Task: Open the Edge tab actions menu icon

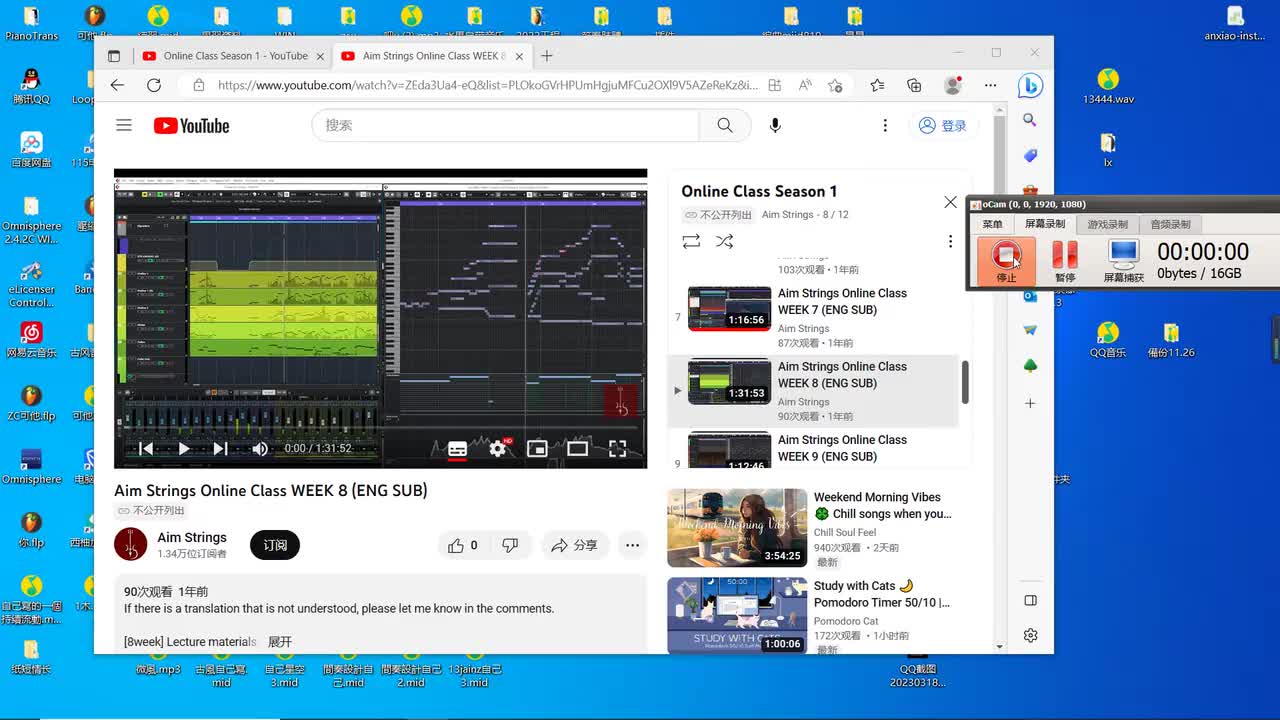Action: (x=114, y=56)
